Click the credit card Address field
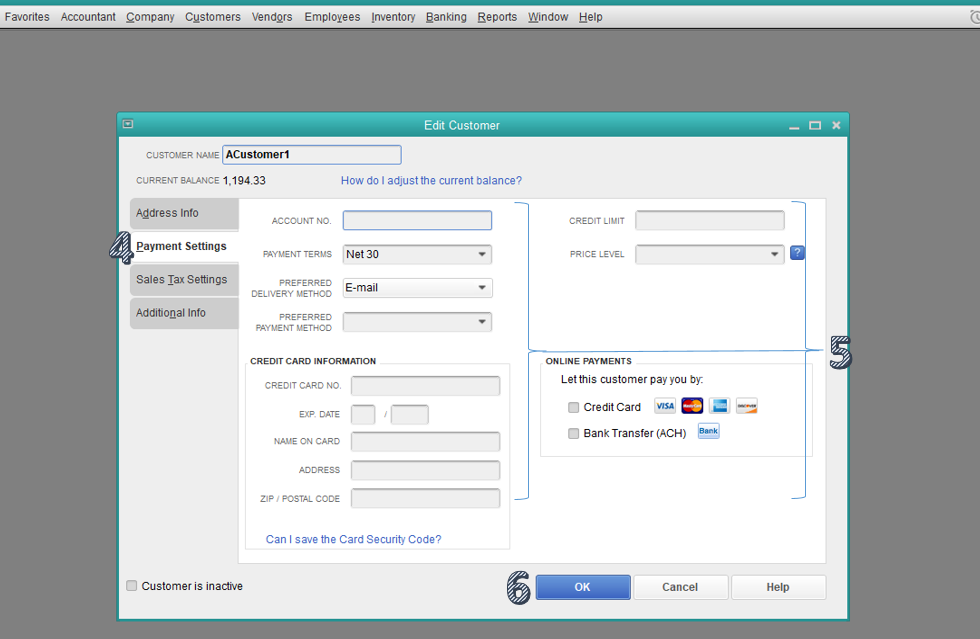The width and height of the screenshot is (980, 639). pyautogui.click(x=426, y=470)
